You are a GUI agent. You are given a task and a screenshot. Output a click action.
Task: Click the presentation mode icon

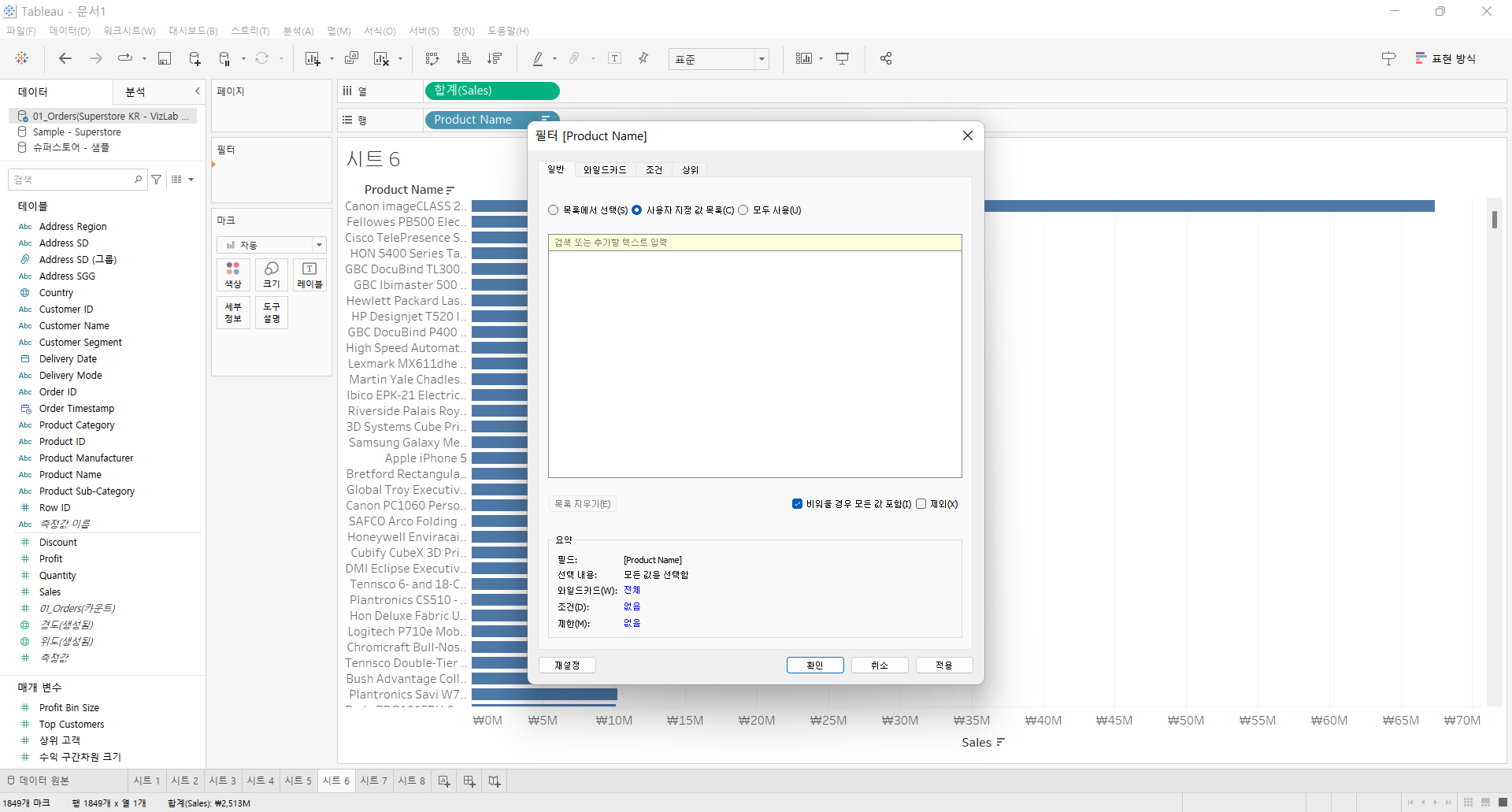(843, 58)
